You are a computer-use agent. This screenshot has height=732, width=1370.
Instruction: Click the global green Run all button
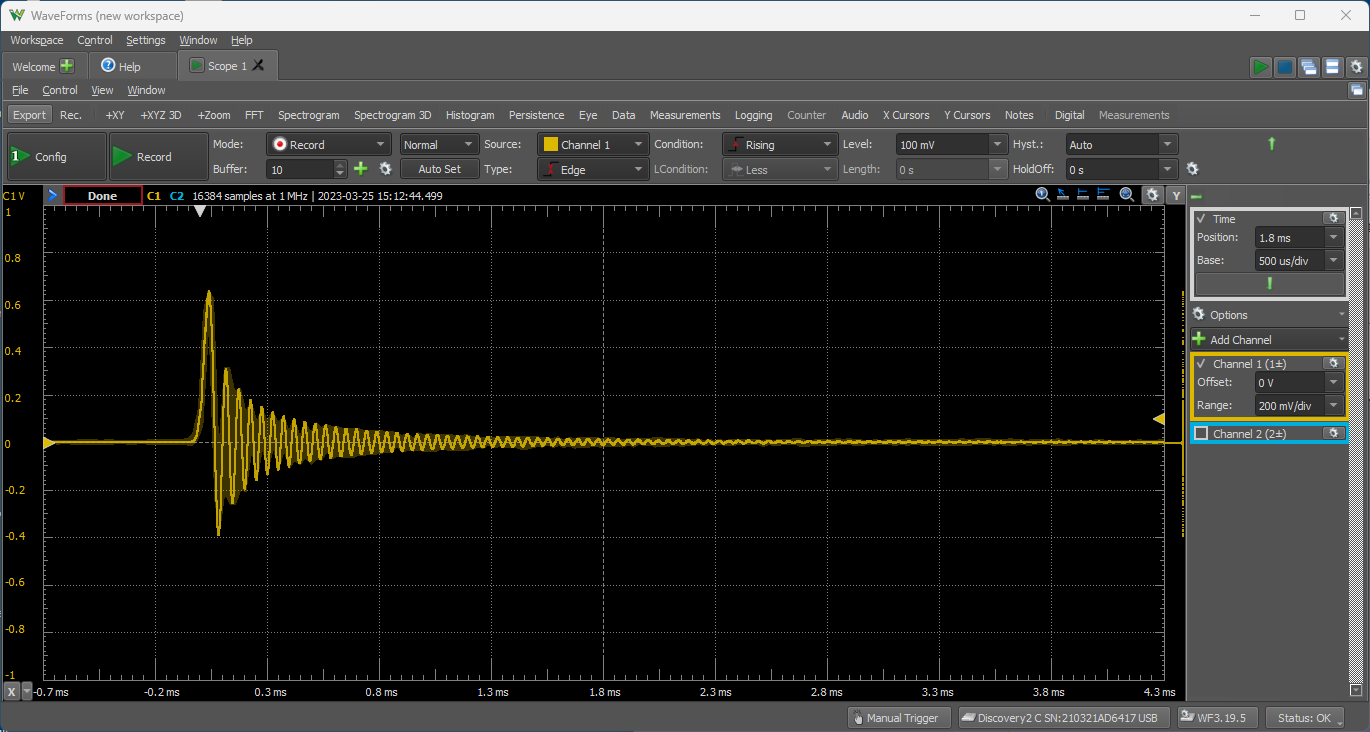click(1261, 67)
